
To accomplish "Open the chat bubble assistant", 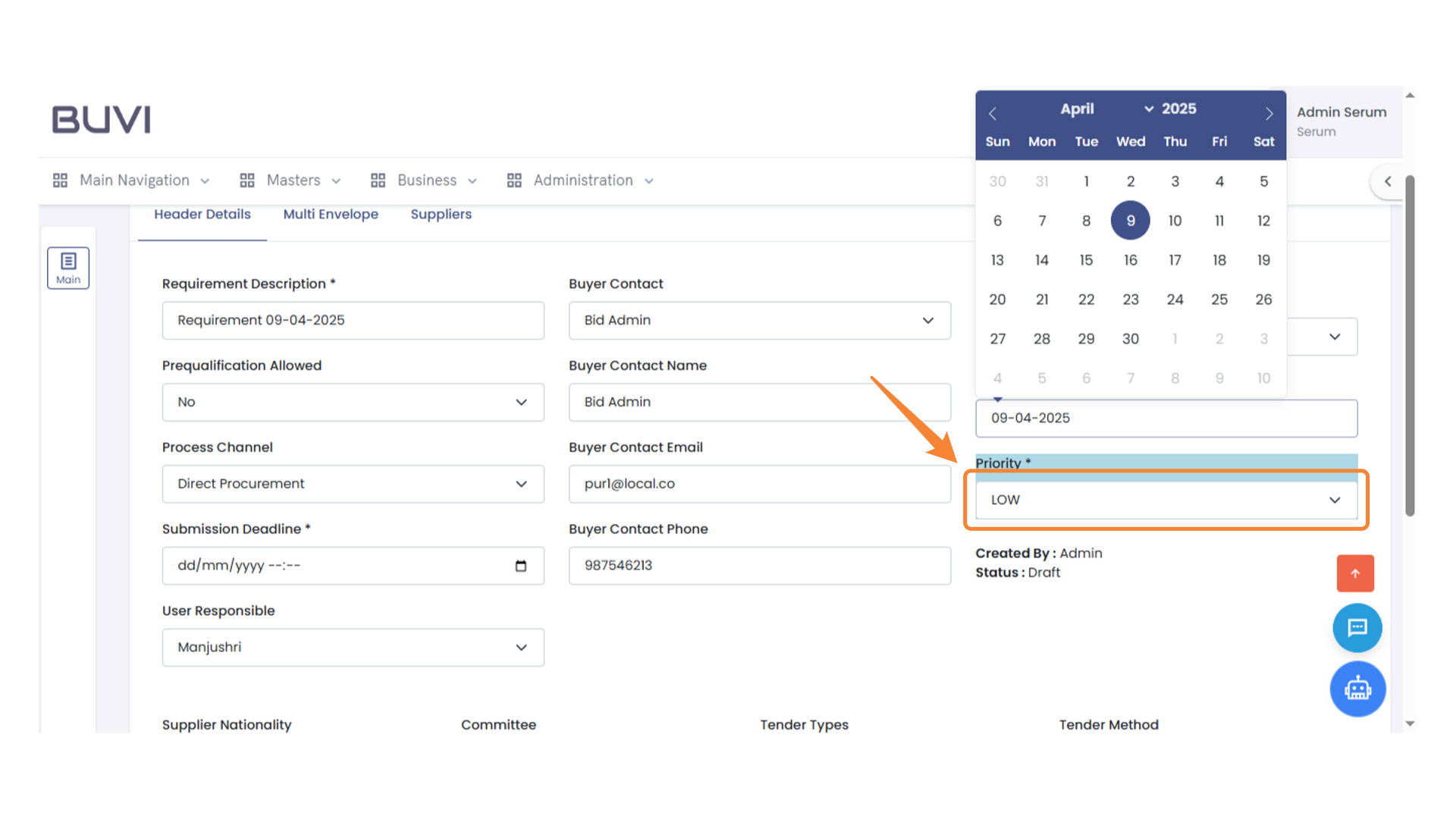I will pos(1357,628).
